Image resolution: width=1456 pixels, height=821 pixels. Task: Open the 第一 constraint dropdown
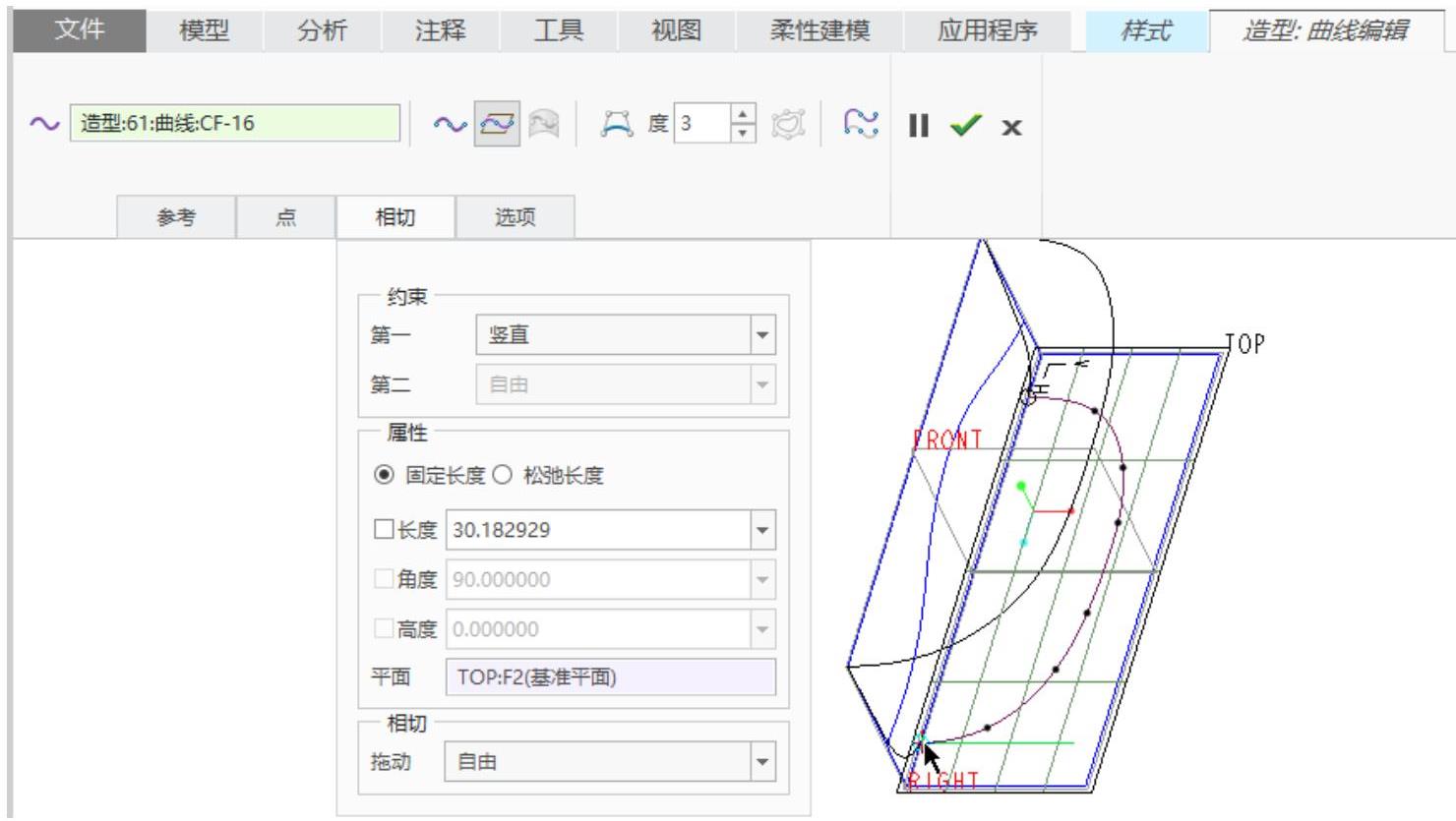click(x=761, y=335)
